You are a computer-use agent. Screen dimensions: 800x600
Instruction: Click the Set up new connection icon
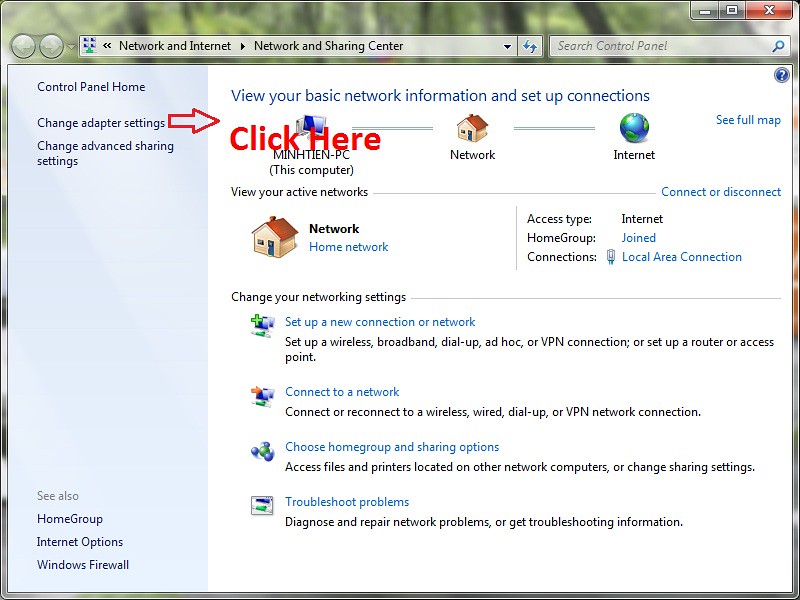262,325
